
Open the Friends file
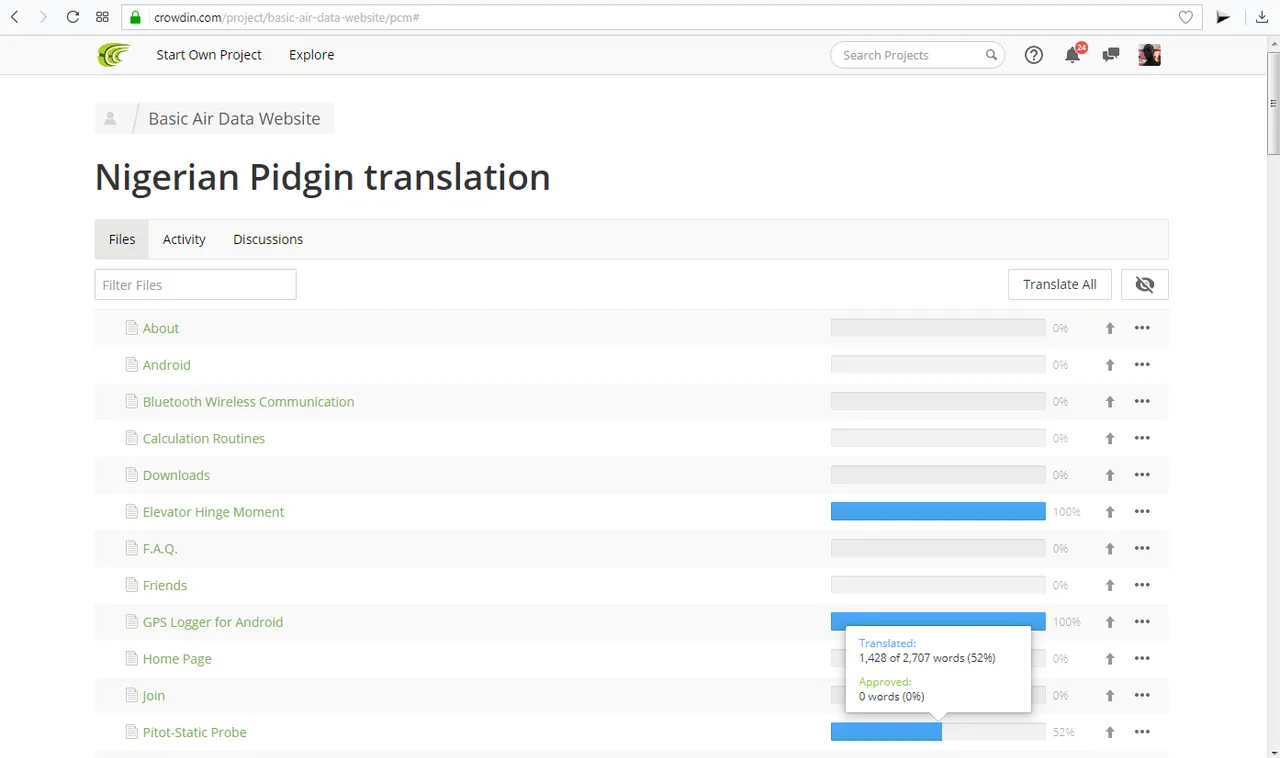point(165,585)
